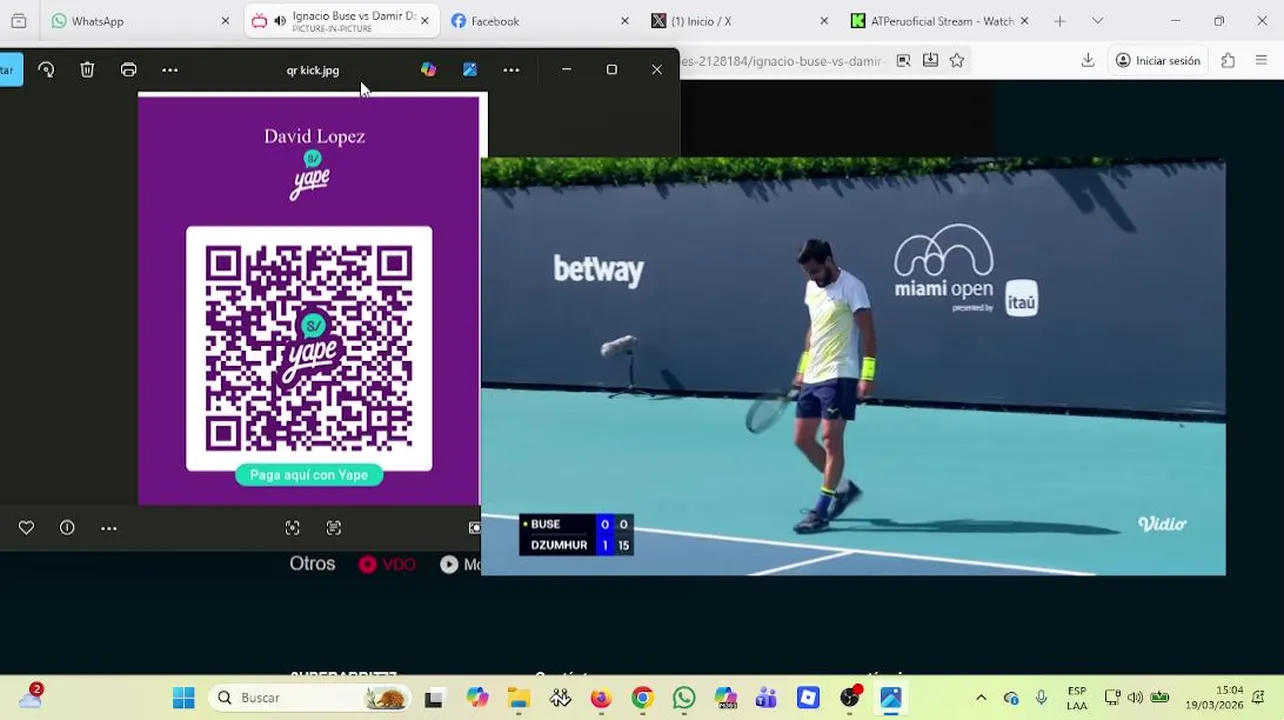Click the Iniciar sesión button
Viewport: 1284px width, 720px height.
(x=1158, y=61)
